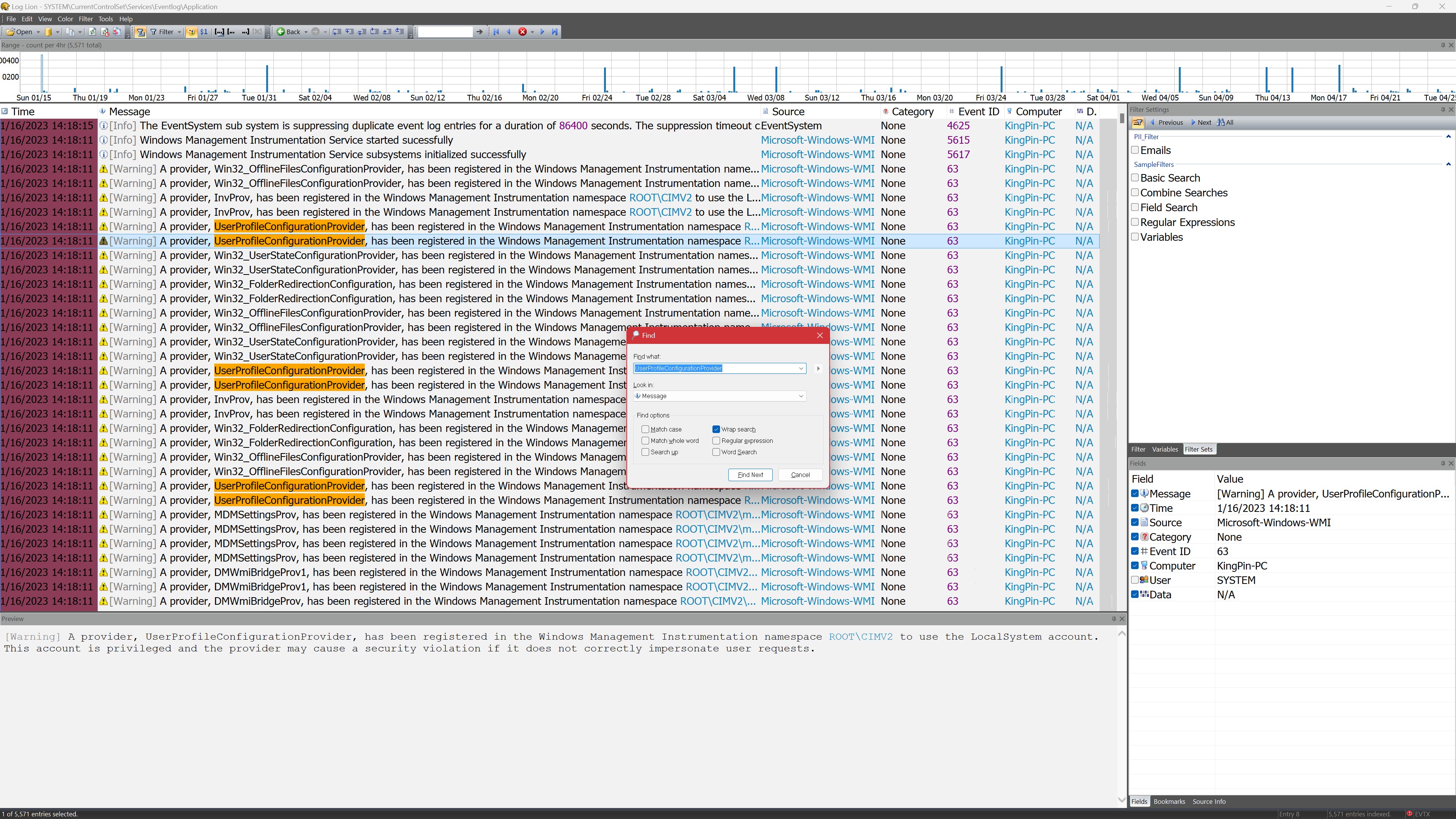Enable the Basic Search filter checkbox
Image resolution: width=1456 pixels, height=819 pixels.
pyautogui.click(x=1135, y=178)
